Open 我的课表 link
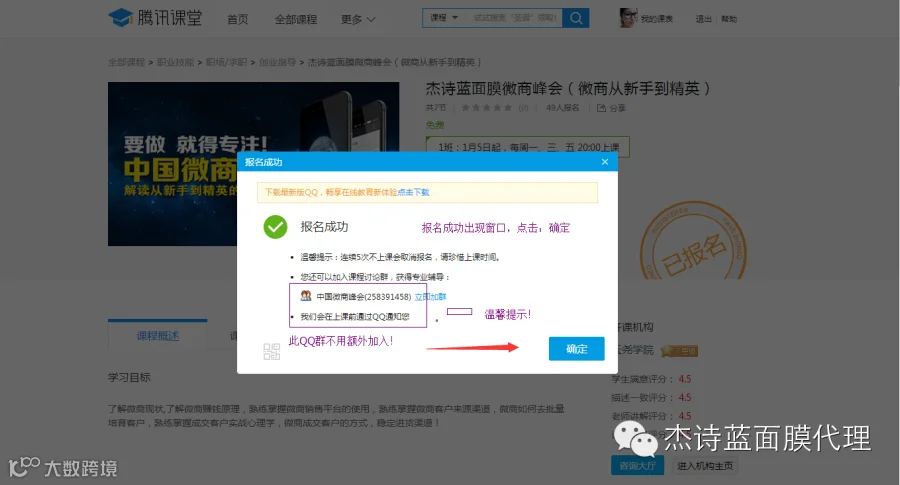The image size is (900, 485). [657, 19]
